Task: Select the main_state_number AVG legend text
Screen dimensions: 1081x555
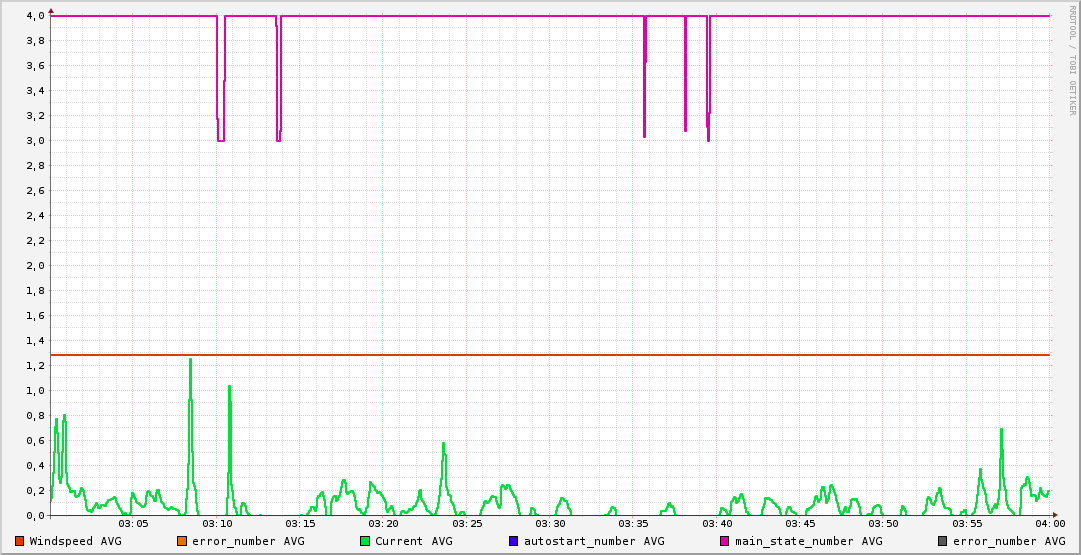Action: pyautogui.click(x=808, y=541)
